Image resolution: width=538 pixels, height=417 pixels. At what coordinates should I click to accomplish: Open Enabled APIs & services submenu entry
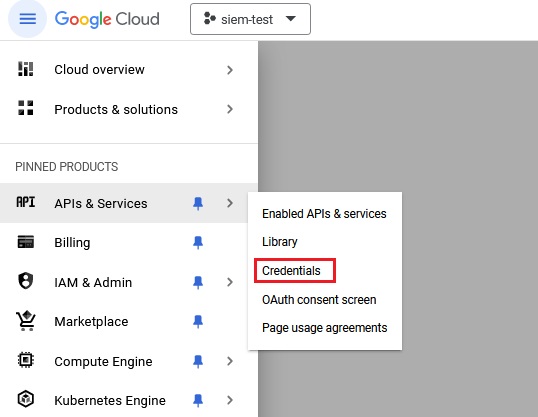(x=324, y=214)
